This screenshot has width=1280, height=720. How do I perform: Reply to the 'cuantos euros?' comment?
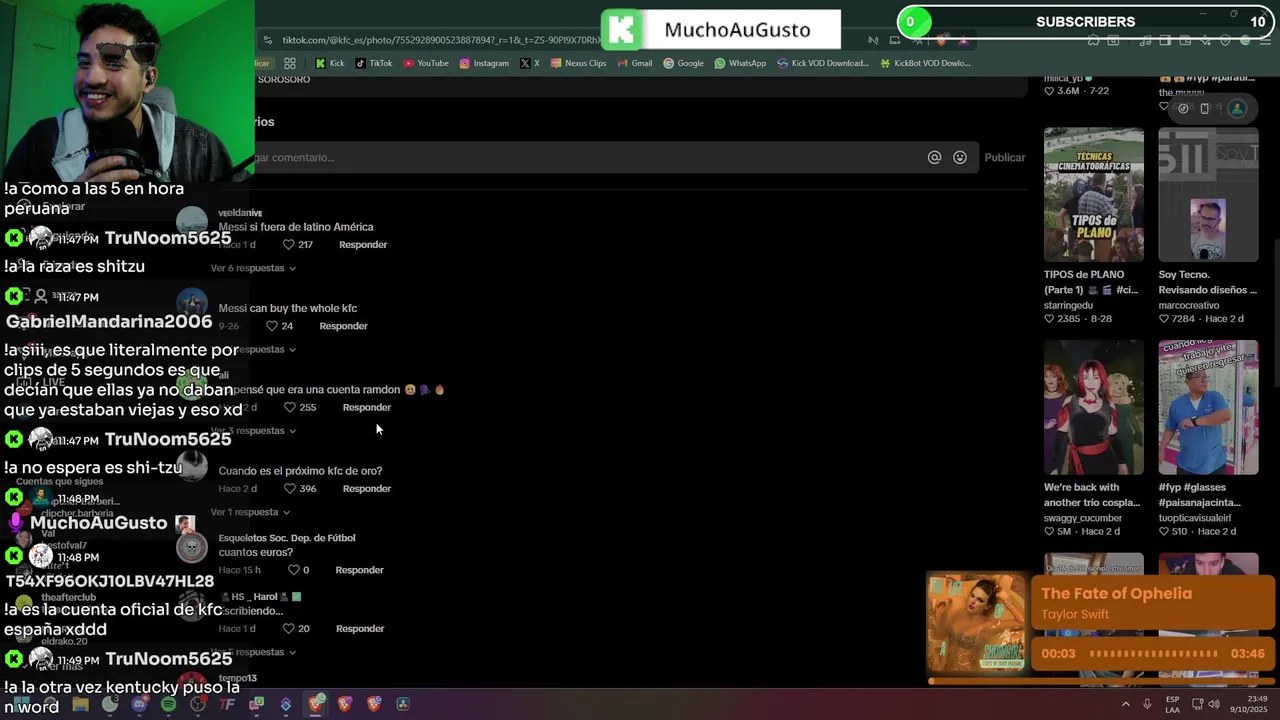(x=359, y=570)
